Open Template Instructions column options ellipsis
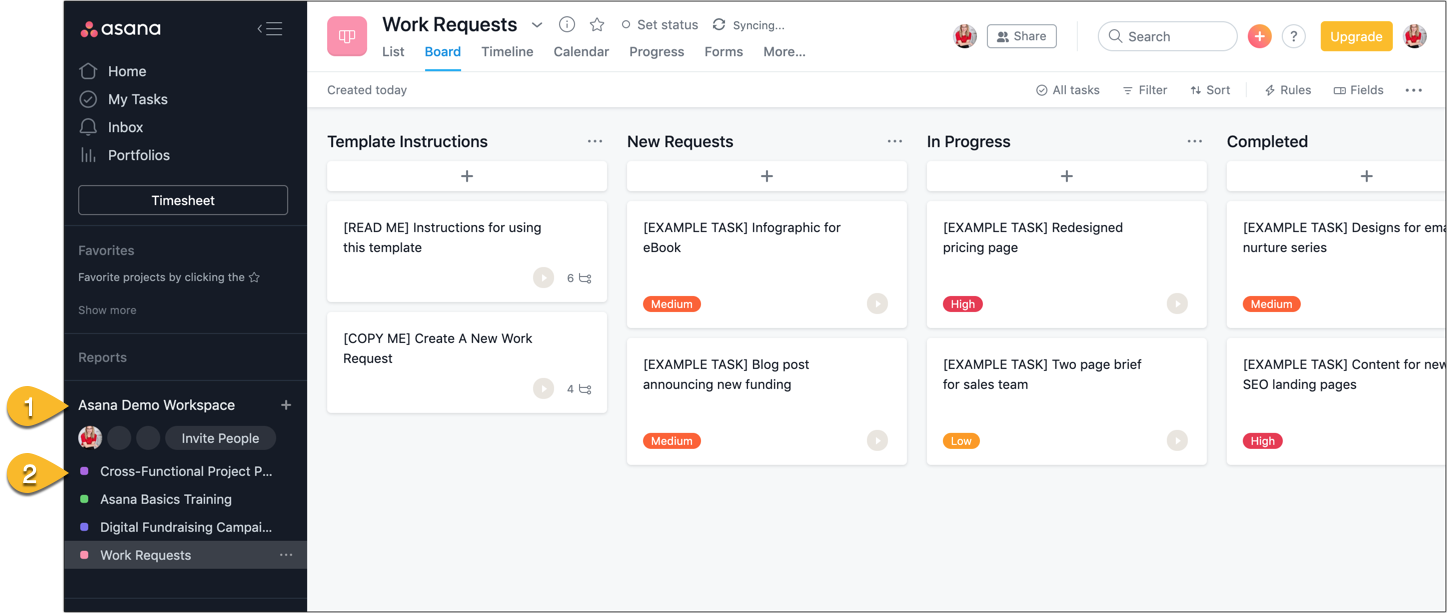Screen dimensions: 1447x613 [x=595, y=142]
